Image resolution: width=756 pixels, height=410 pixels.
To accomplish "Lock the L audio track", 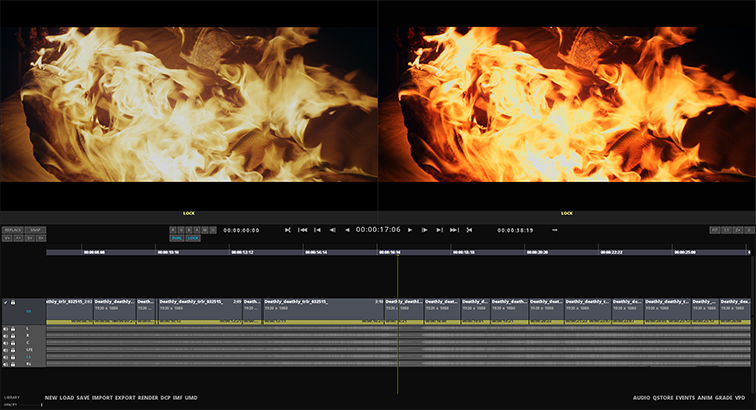I will click(13, 328).
